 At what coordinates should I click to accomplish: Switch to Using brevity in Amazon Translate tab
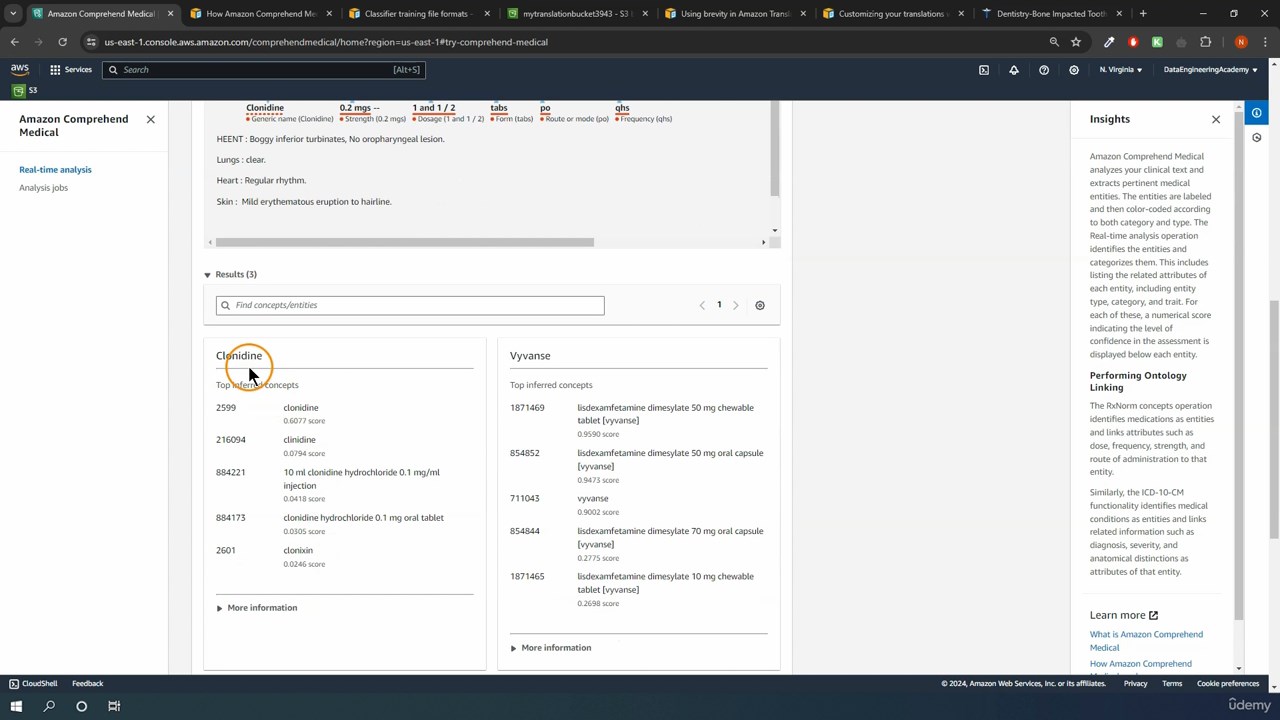click(735, 14)
